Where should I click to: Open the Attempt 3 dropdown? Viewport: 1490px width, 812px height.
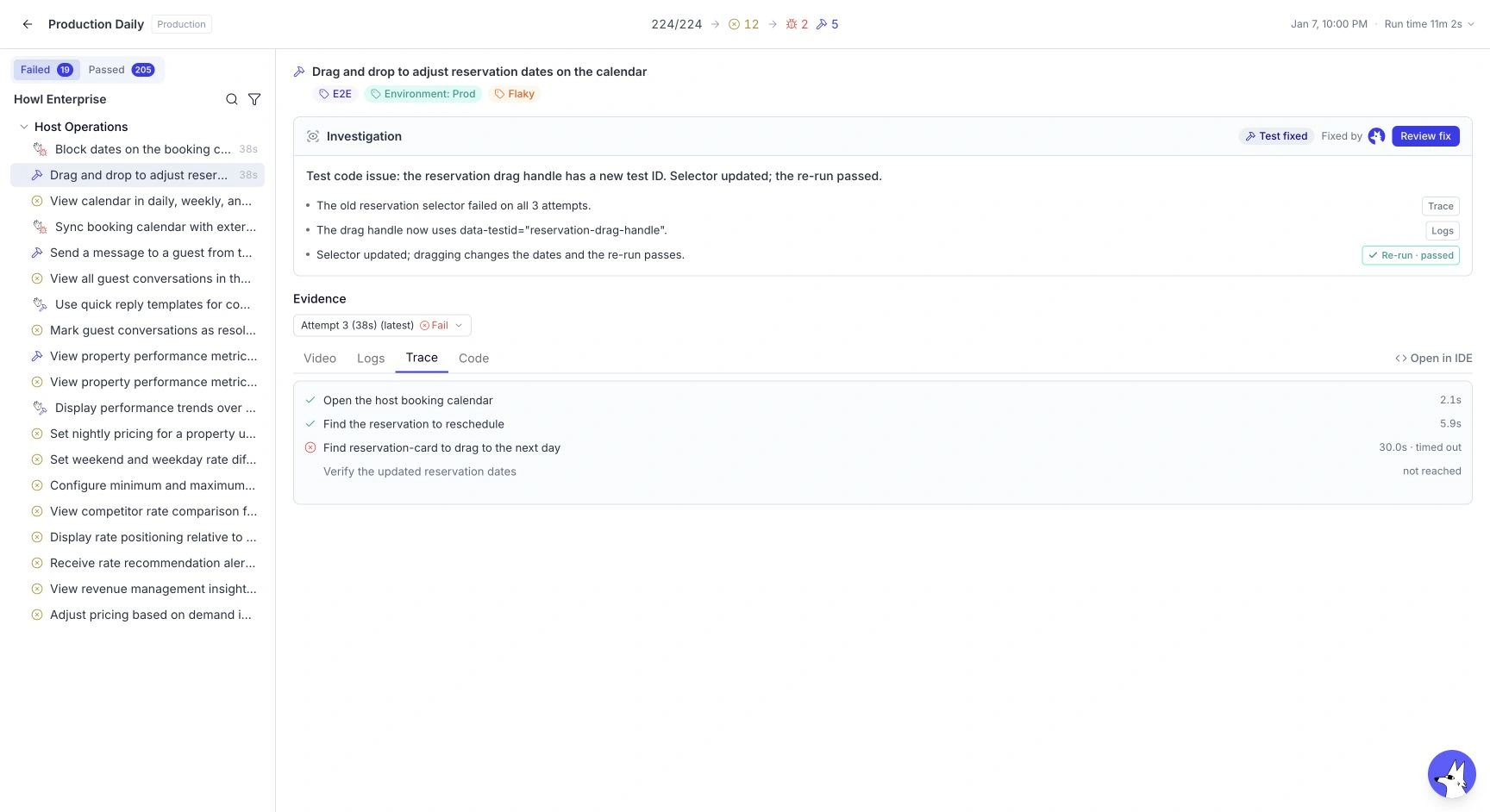tap(382, 325)
